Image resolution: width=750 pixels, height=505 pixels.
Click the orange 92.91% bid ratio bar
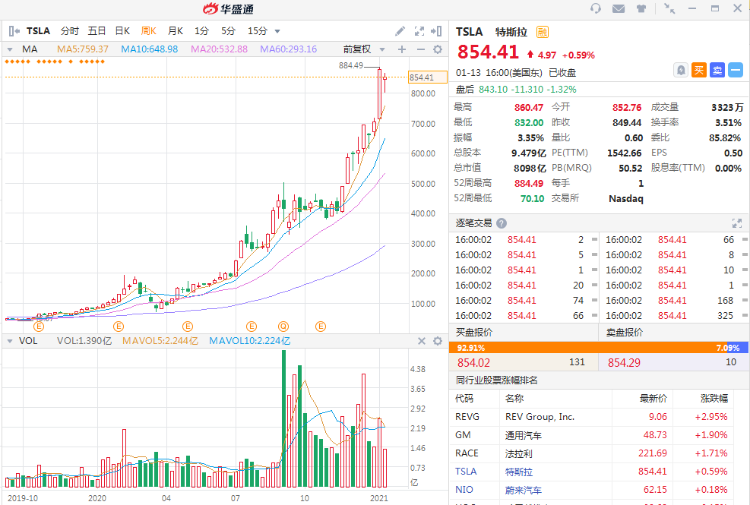pyautogui.click(x=589, y=348)
